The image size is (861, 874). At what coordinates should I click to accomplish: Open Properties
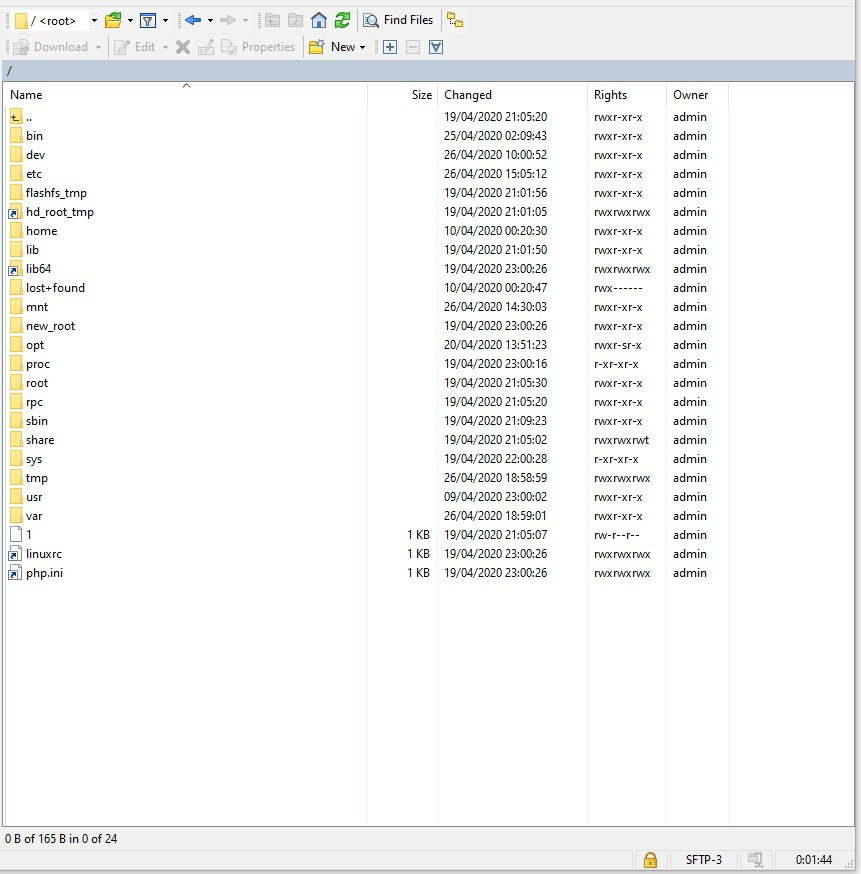[258, 47]
